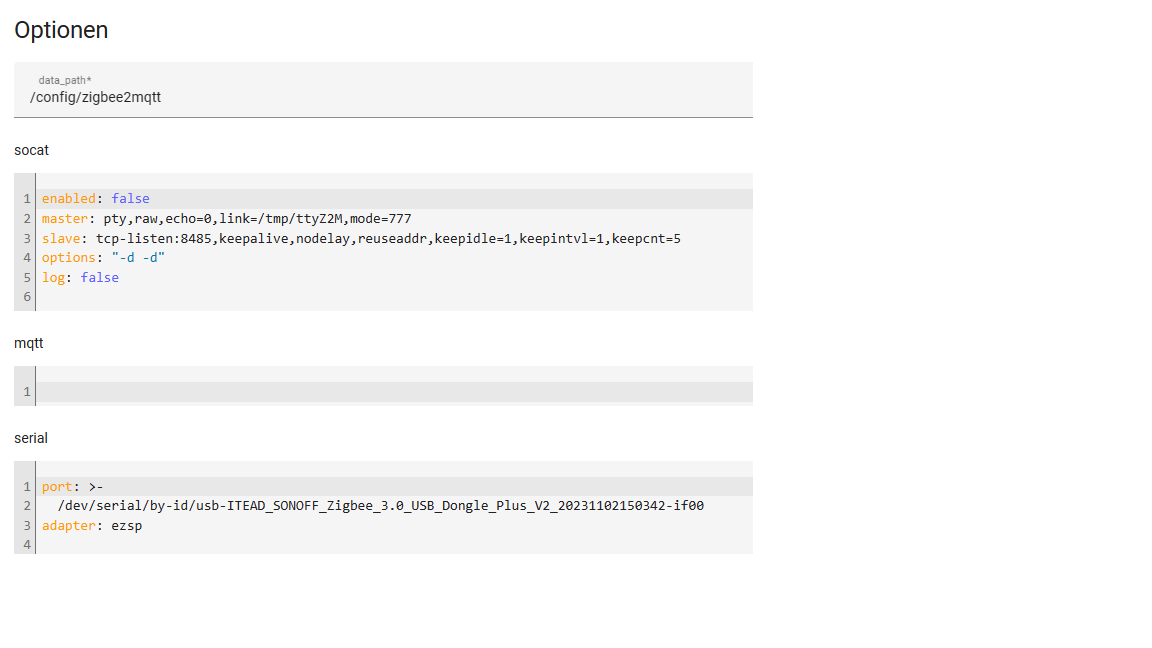Click line number 2 in serial editor gutter
This screenshot has width=1152, height=648.
pyautogui.click(x=27, y=506)
